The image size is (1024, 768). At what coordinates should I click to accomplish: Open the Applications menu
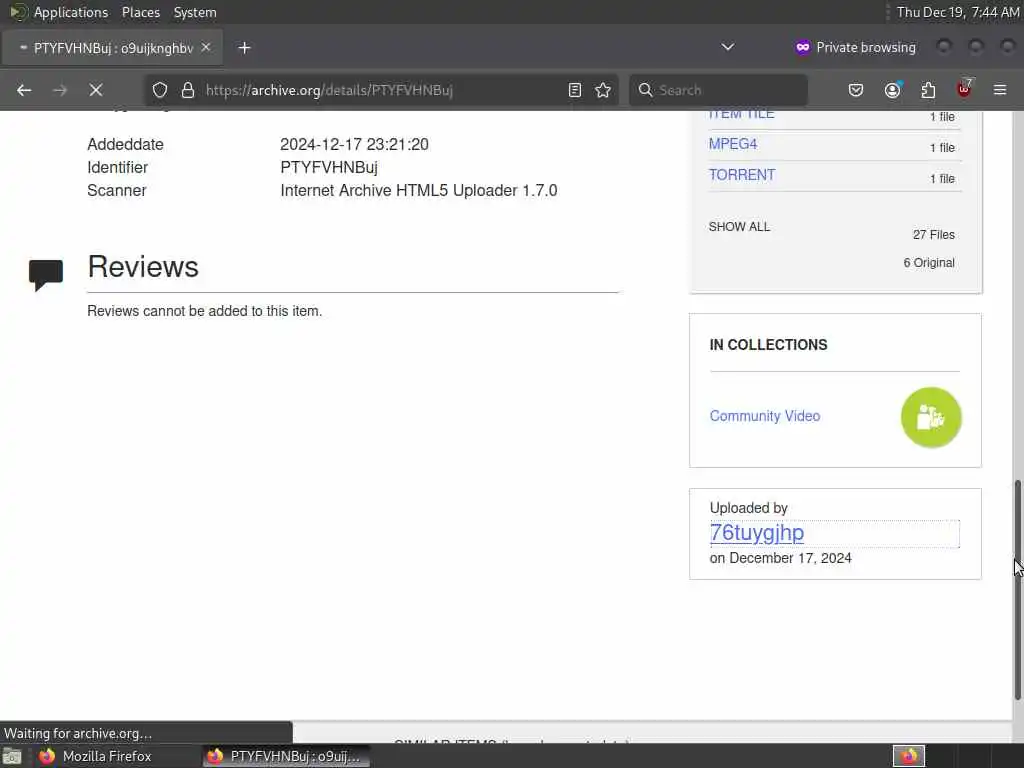pos(71,12)
